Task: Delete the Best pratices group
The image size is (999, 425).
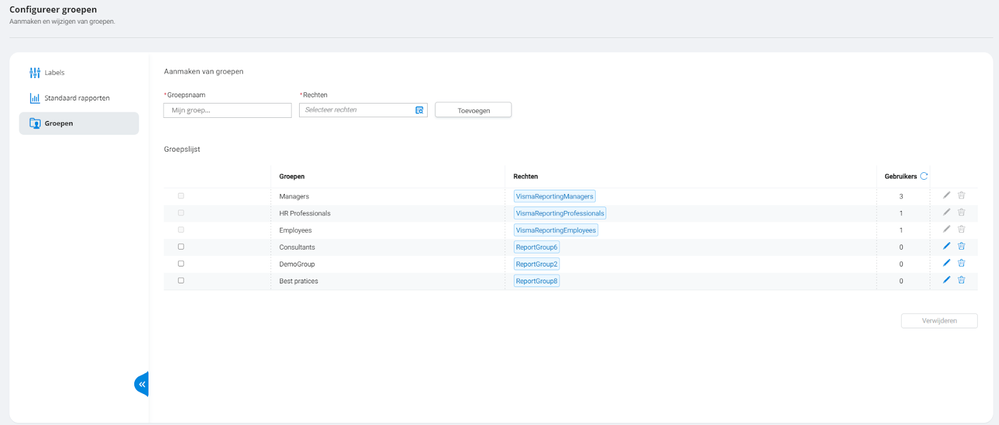Action: (961, 280)
